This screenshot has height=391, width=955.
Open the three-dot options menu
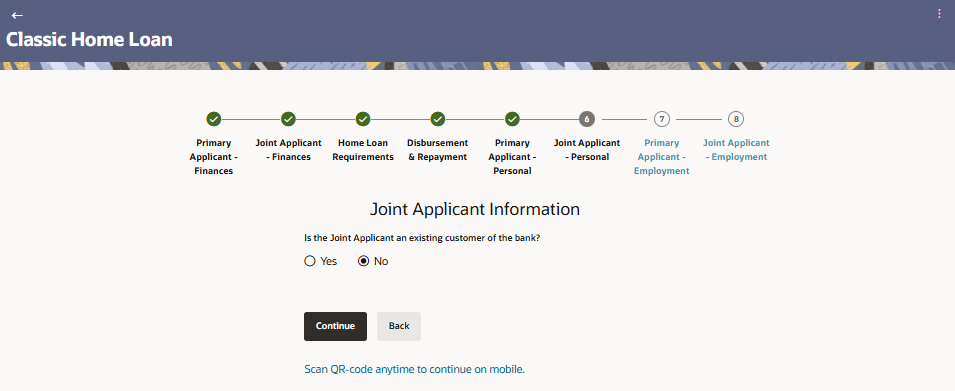[x=939, y=15]
